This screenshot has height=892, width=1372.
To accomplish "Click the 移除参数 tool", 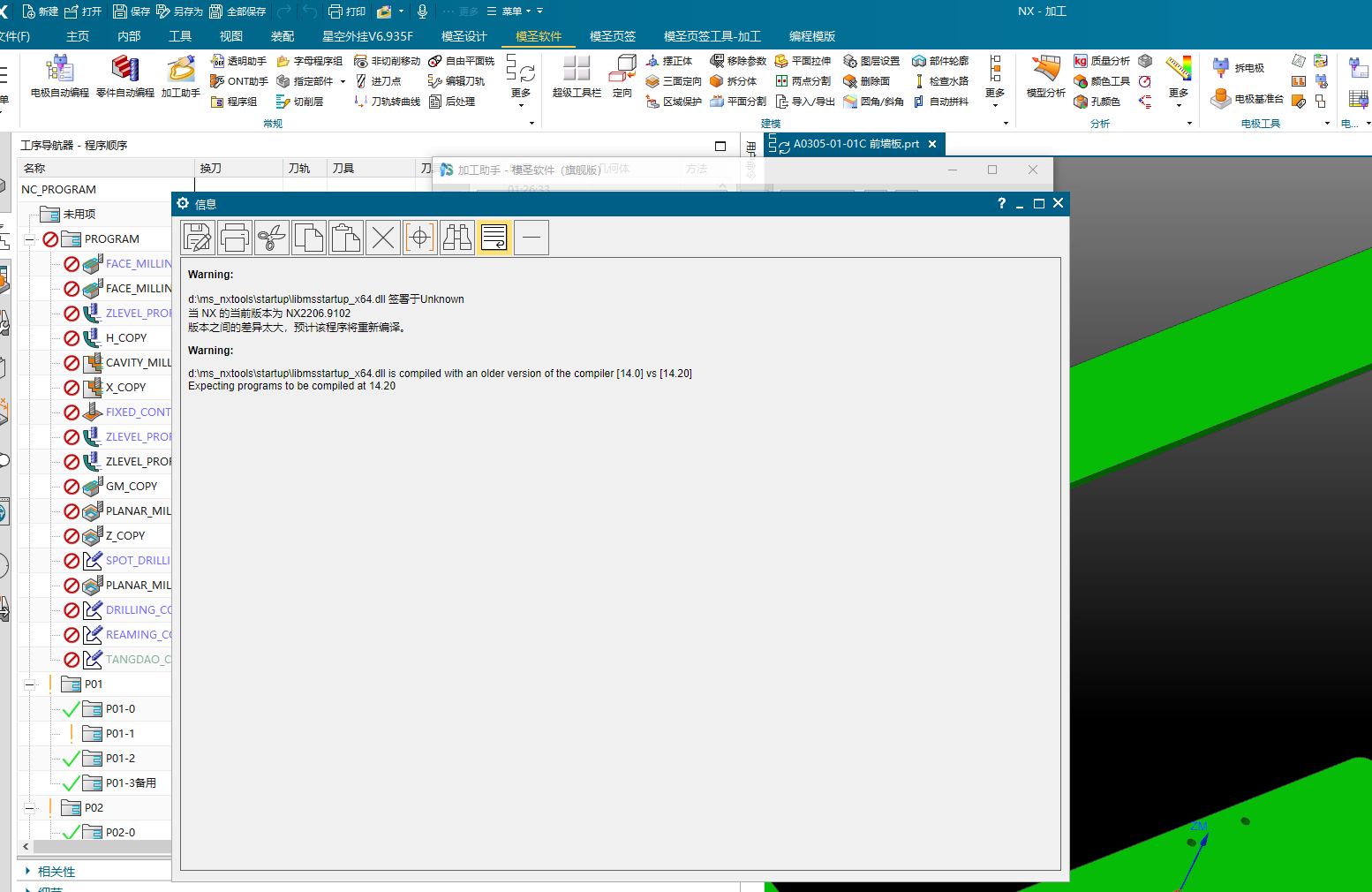I will pyautogui.click(x=738, y=61).
